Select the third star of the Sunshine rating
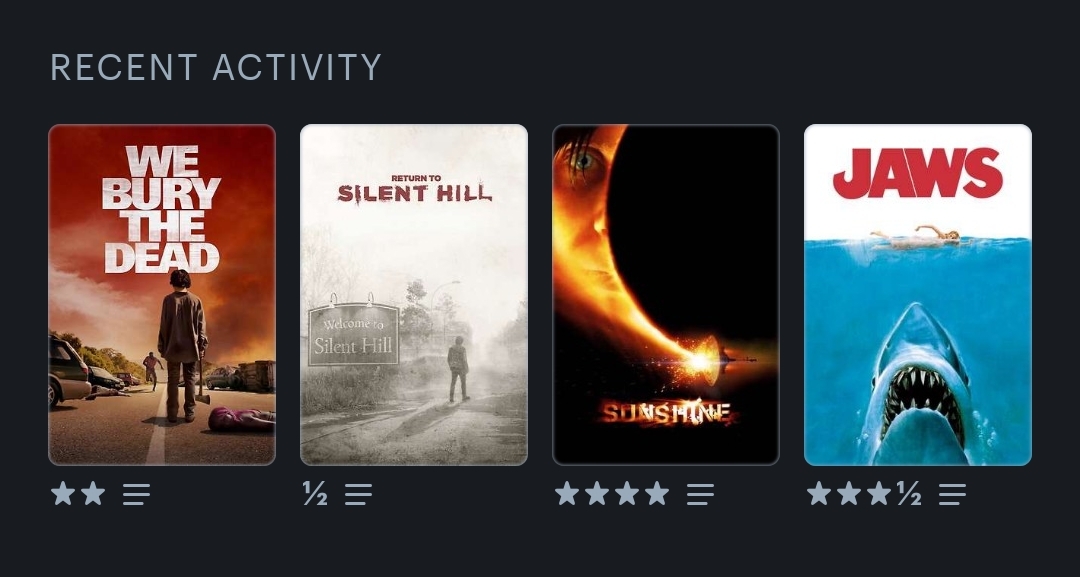Image resolution: width=1080 pixels, height=577 pixels. point(627,493)
